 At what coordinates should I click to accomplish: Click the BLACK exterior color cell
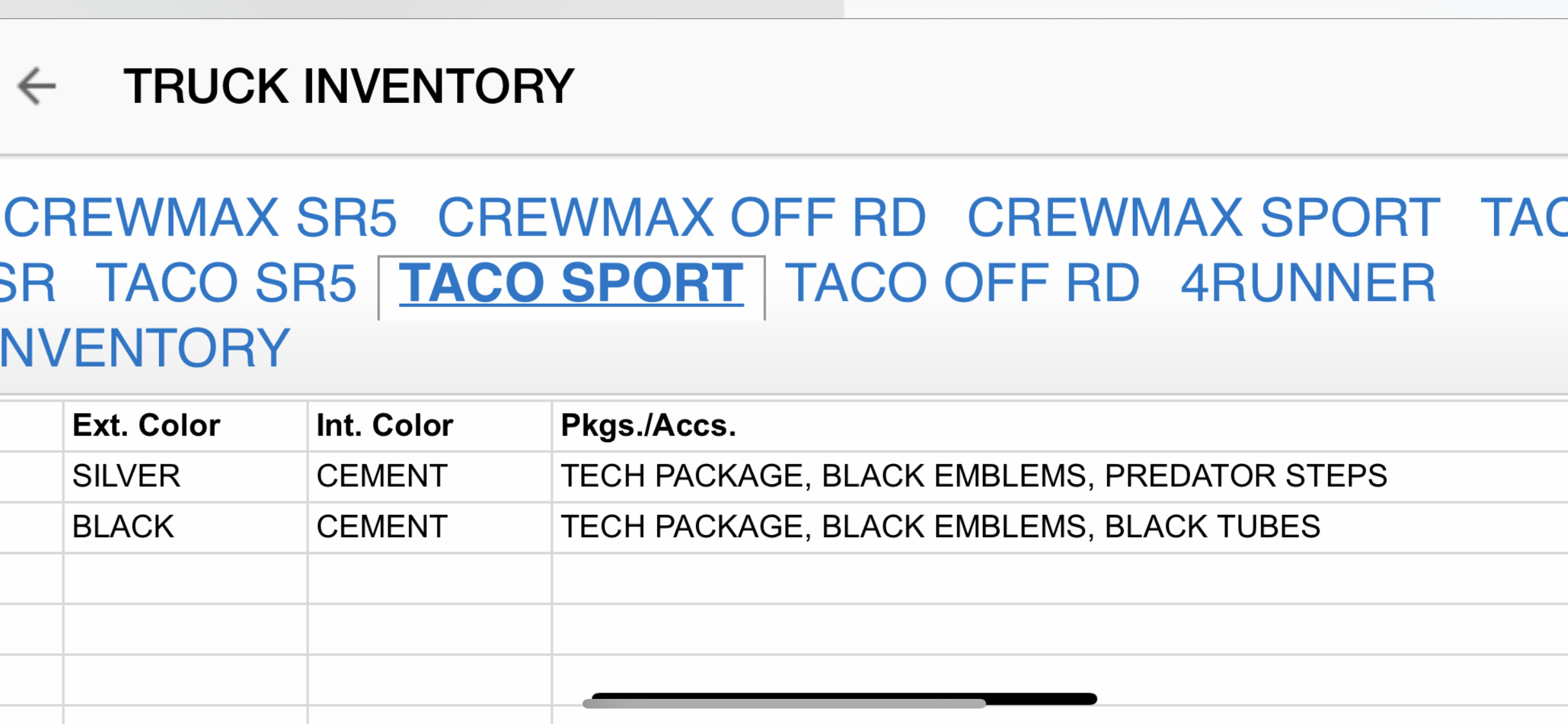click(185, 528)
